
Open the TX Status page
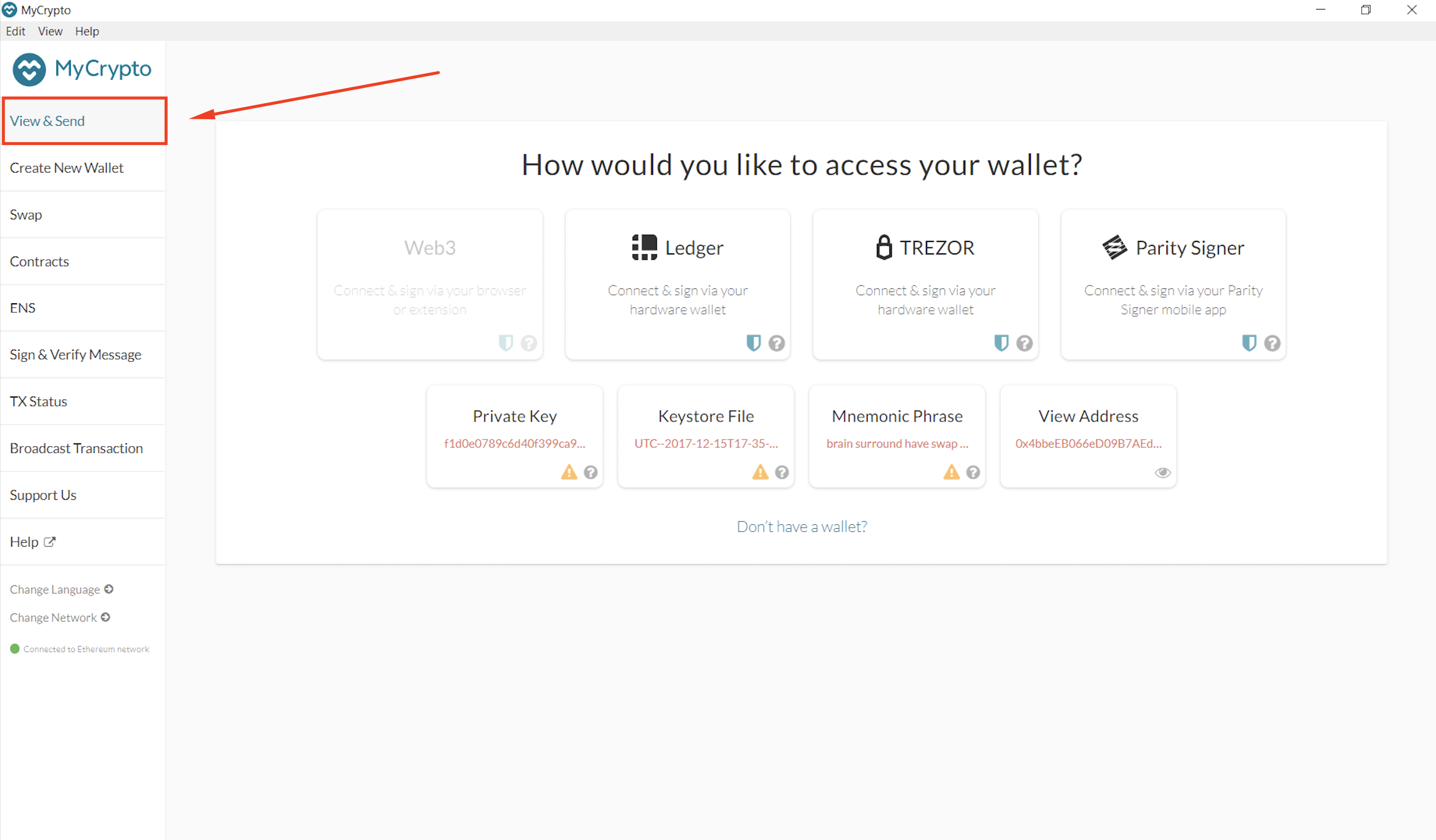[x=83, y=402]
